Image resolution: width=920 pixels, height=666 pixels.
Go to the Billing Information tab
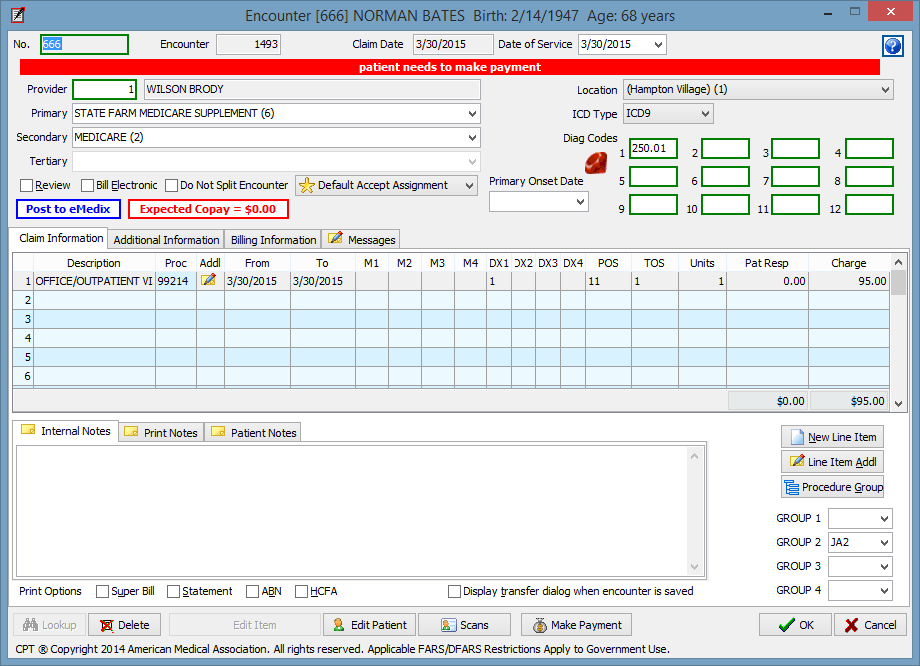pyautogui.click(x=273, y=240)
